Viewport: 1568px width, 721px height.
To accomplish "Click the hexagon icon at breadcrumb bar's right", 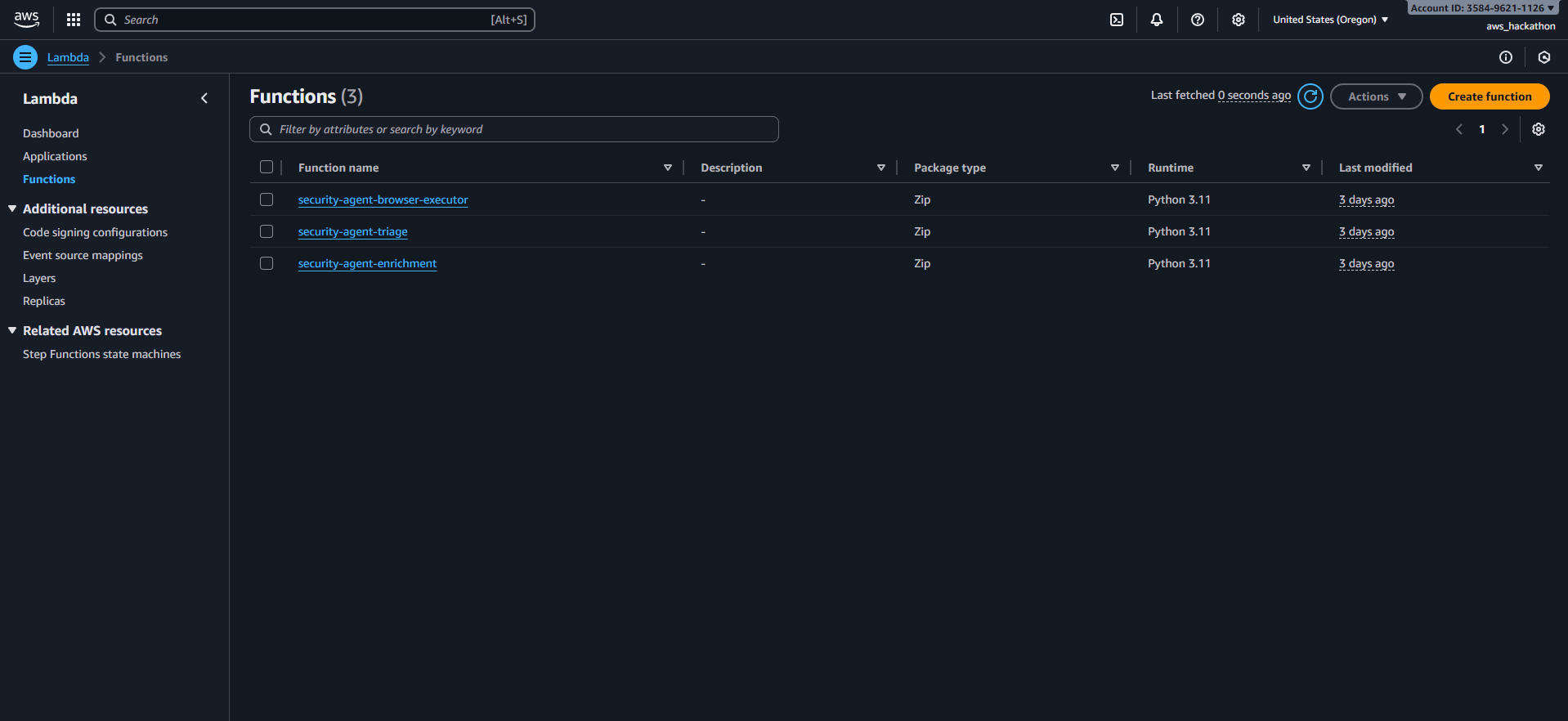I will (x=1544, y=57).
